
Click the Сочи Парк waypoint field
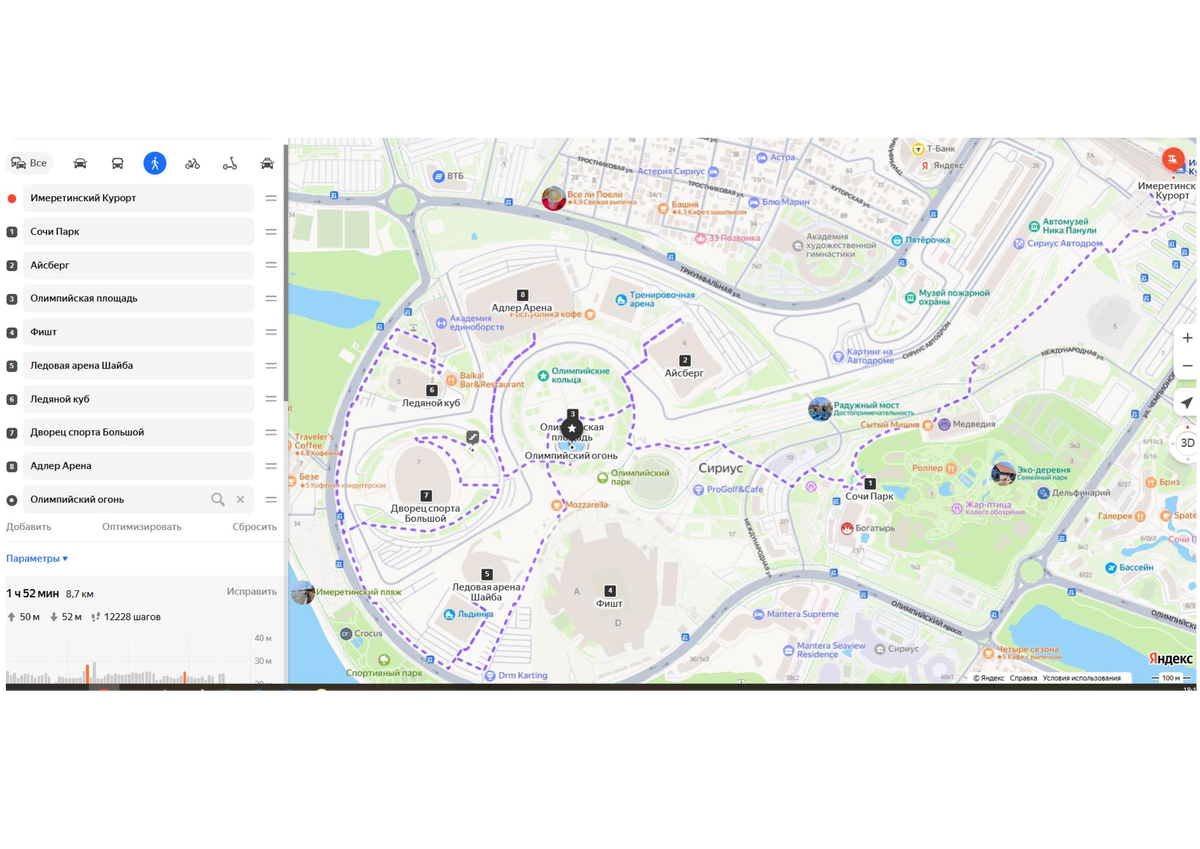point(138,231)
